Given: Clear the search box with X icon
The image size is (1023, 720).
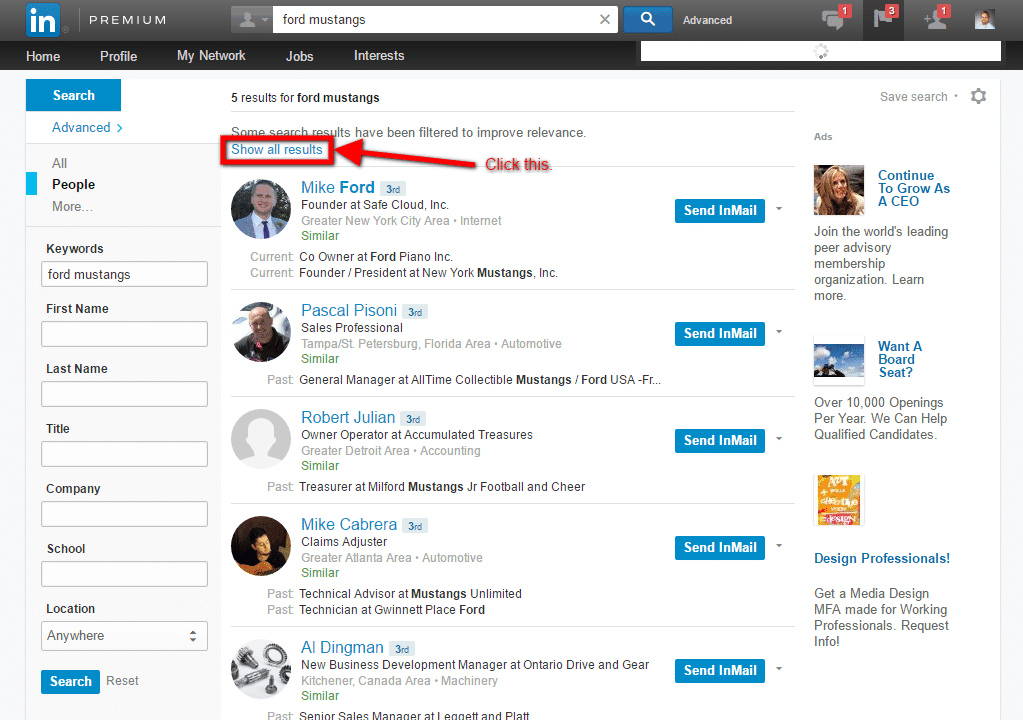Looking at the screenshot, I should tap(605, 19).
